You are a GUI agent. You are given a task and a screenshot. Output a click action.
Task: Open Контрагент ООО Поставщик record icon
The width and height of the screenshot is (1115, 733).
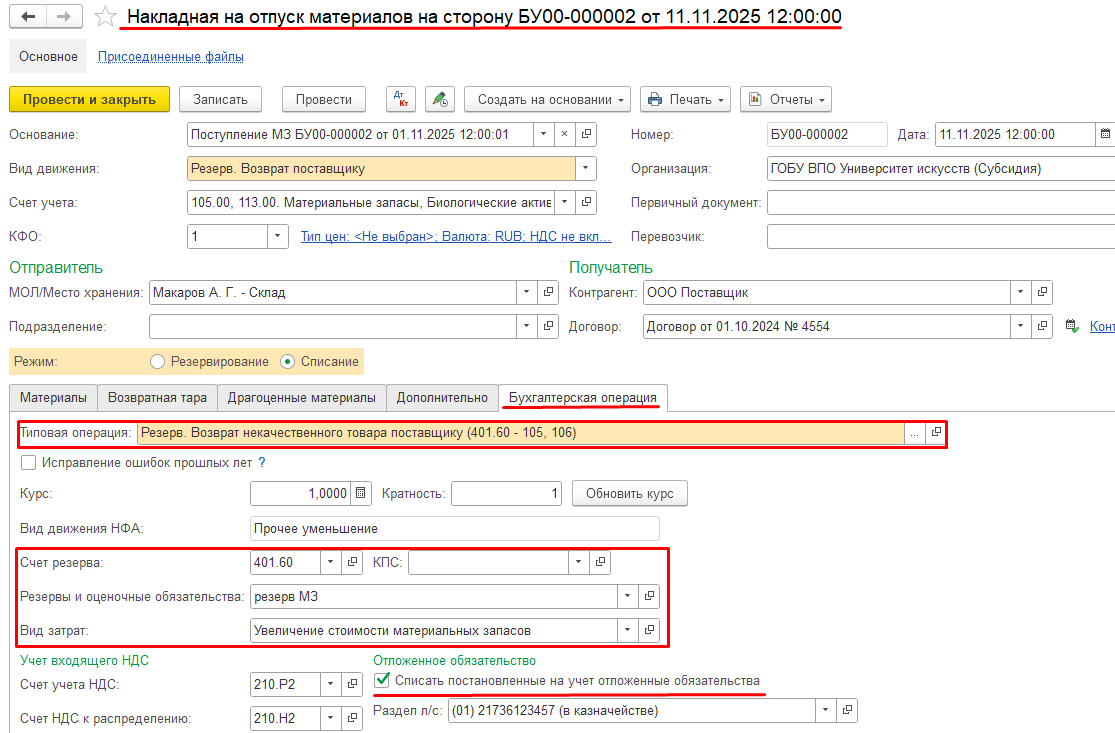[1042, 292]
